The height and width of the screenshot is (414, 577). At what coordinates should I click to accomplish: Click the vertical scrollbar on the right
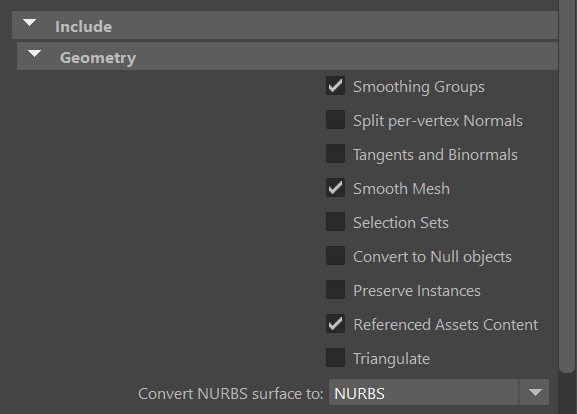[x=567, y=184]
